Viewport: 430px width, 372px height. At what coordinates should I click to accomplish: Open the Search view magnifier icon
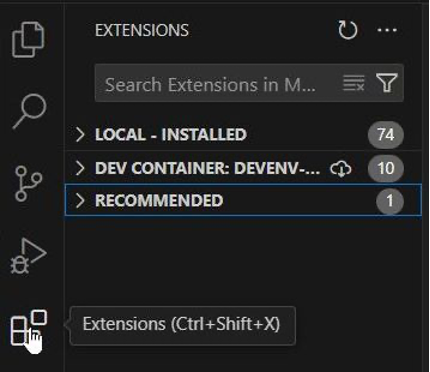29,111
